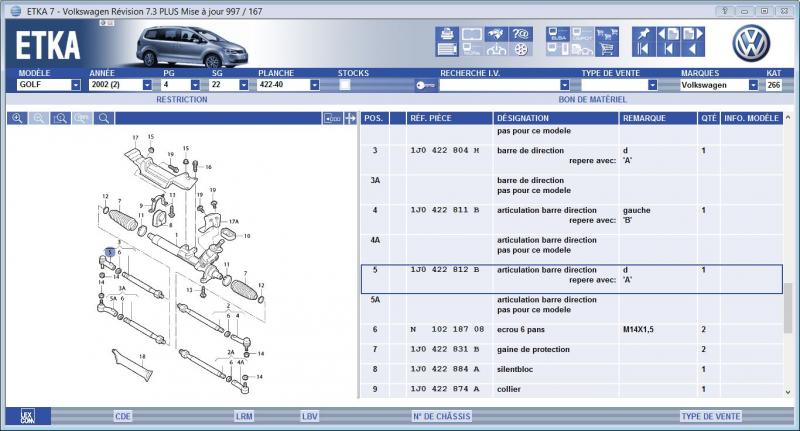Click the single left triangle back icon
The height and width of the screenshot is (431, 800).
click(x=693, y=49)
